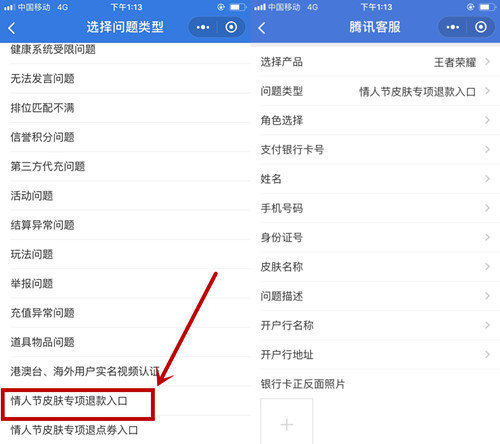Go back from 选择问题类型 screen
Screen dimensions: 500x444
(12, 28)
